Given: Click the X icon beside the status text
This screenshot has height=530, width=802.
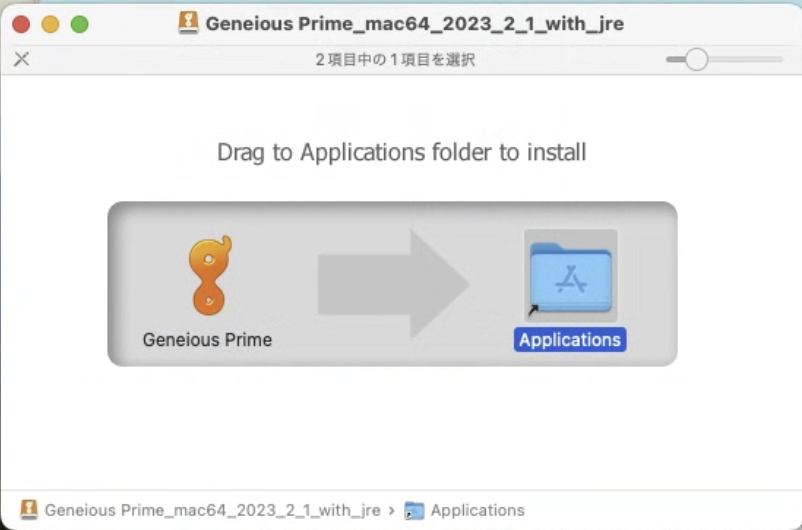Looking at the screenshot, I should point(21,59).
